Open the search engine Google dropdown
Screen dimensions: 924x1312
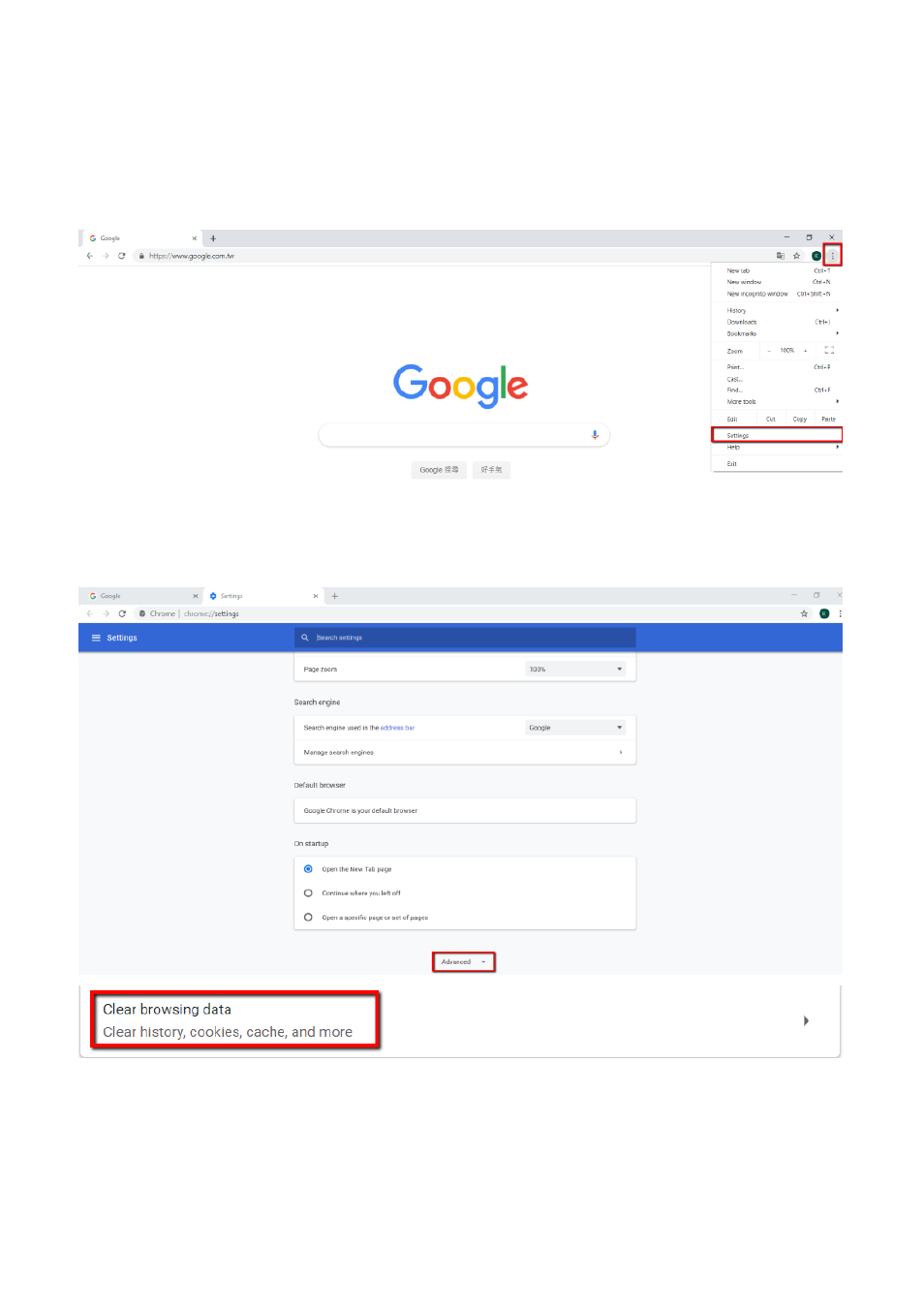coord(575,728)
